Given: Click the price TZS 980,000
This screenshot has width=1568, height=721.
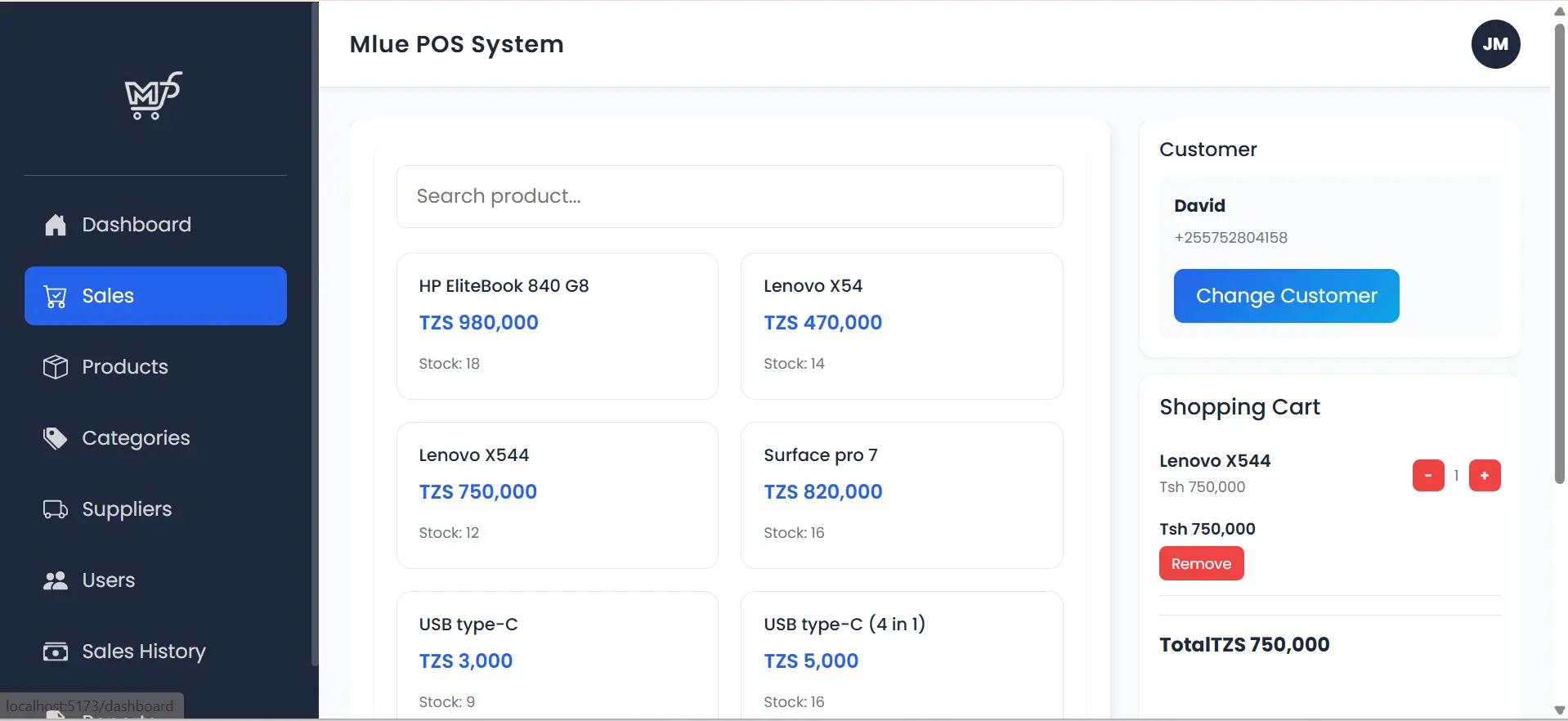Looking at the screenshot, I should click(478, 323).
